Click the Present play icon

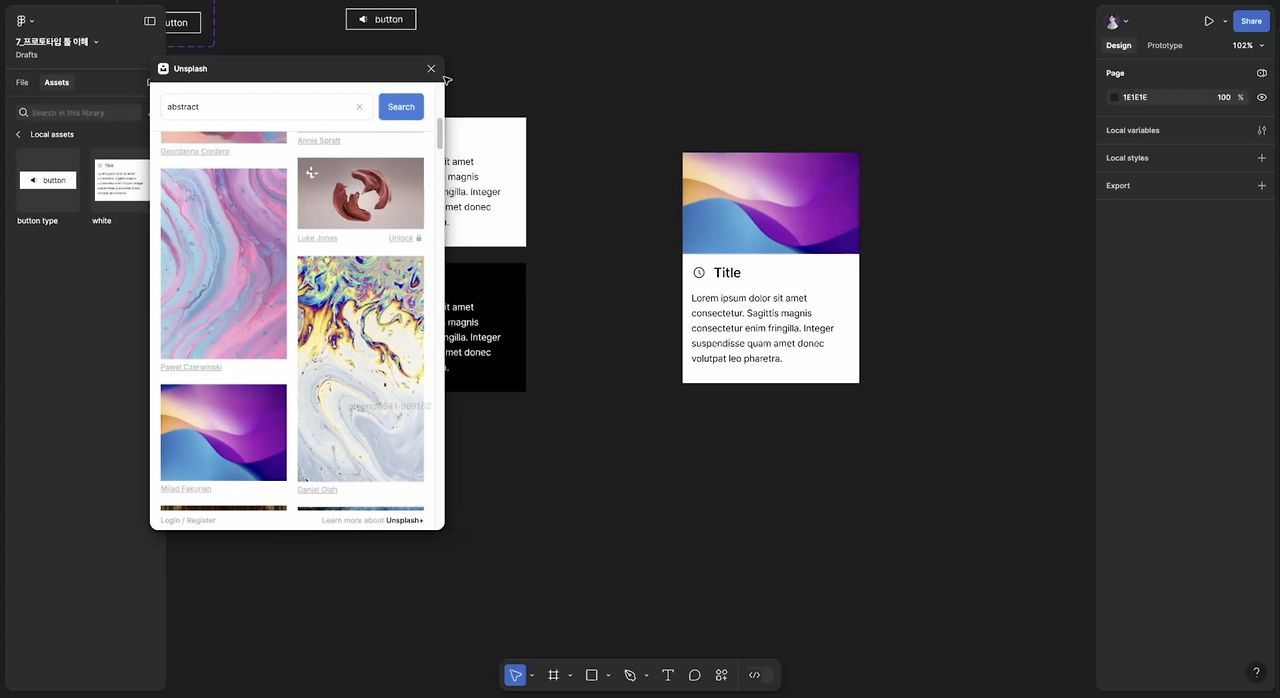click(1209, 21)
